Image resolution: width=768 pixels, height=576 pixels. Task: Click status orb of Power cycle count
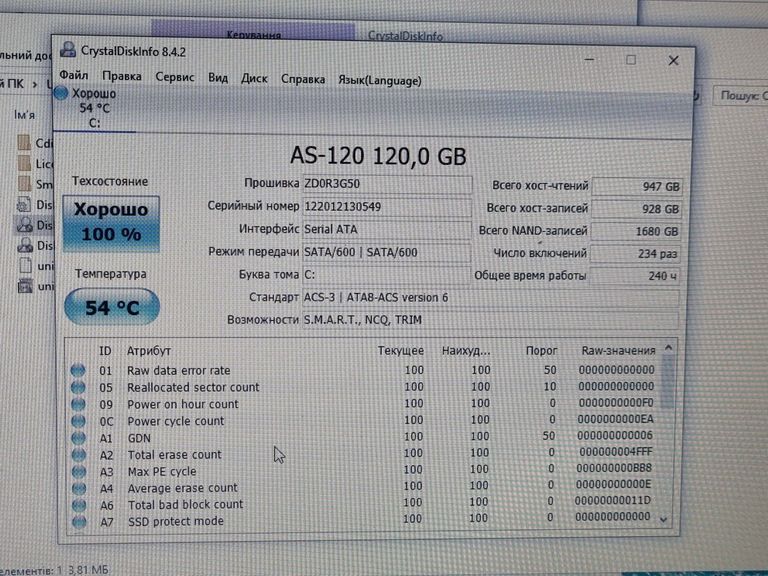point(78,421)
